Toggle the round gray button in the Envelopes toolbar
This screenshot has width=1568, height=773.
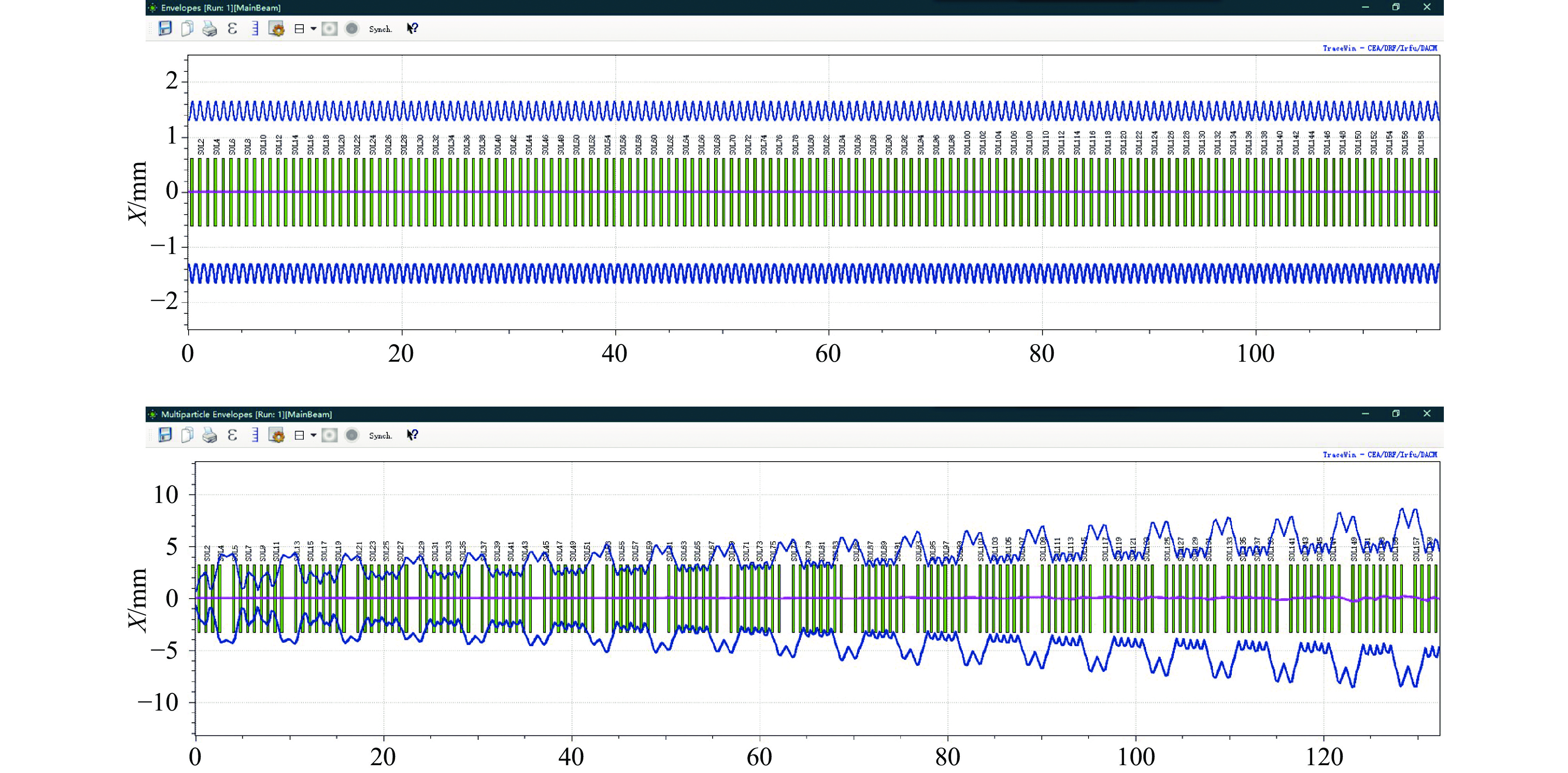[x=352, y=28]
